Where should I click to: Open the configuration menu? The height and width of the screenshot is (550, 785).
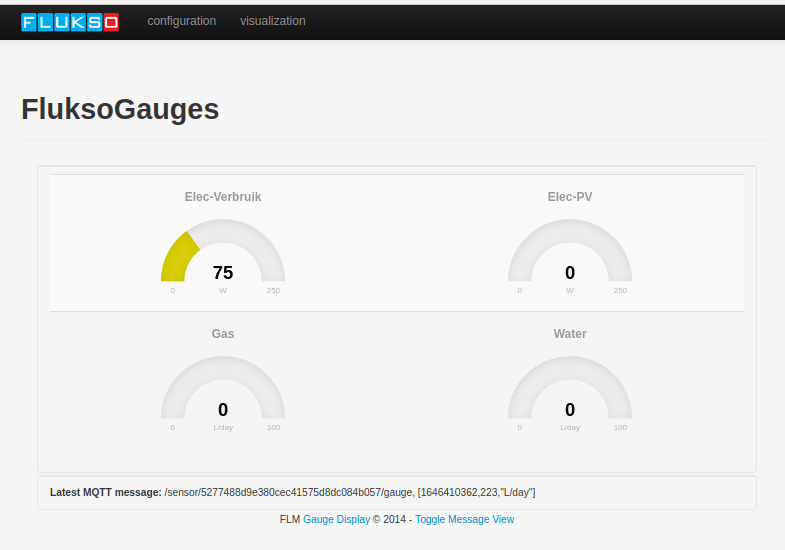pos(181,21)
